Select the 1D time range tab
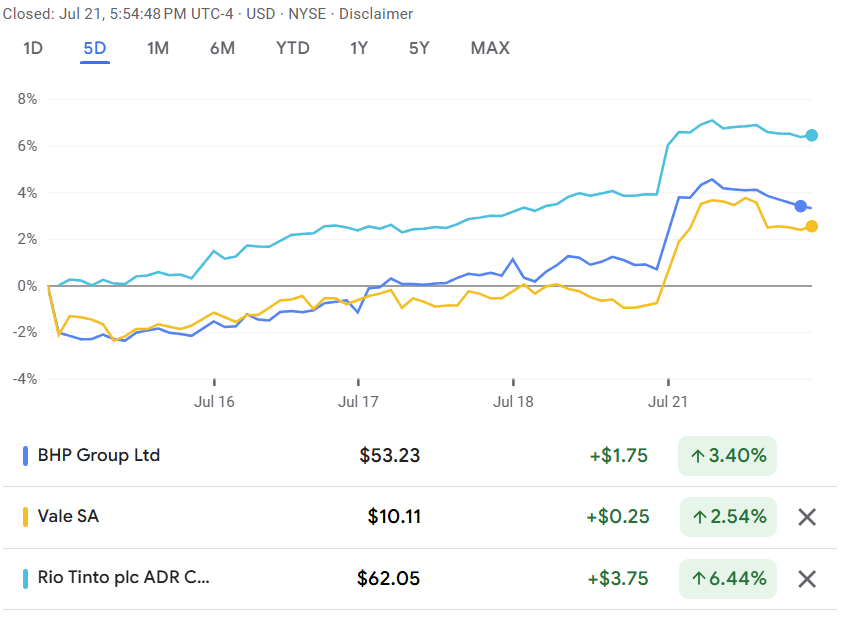Image resolution: width=865 pixels, height=617 pixels. point(33,49)
